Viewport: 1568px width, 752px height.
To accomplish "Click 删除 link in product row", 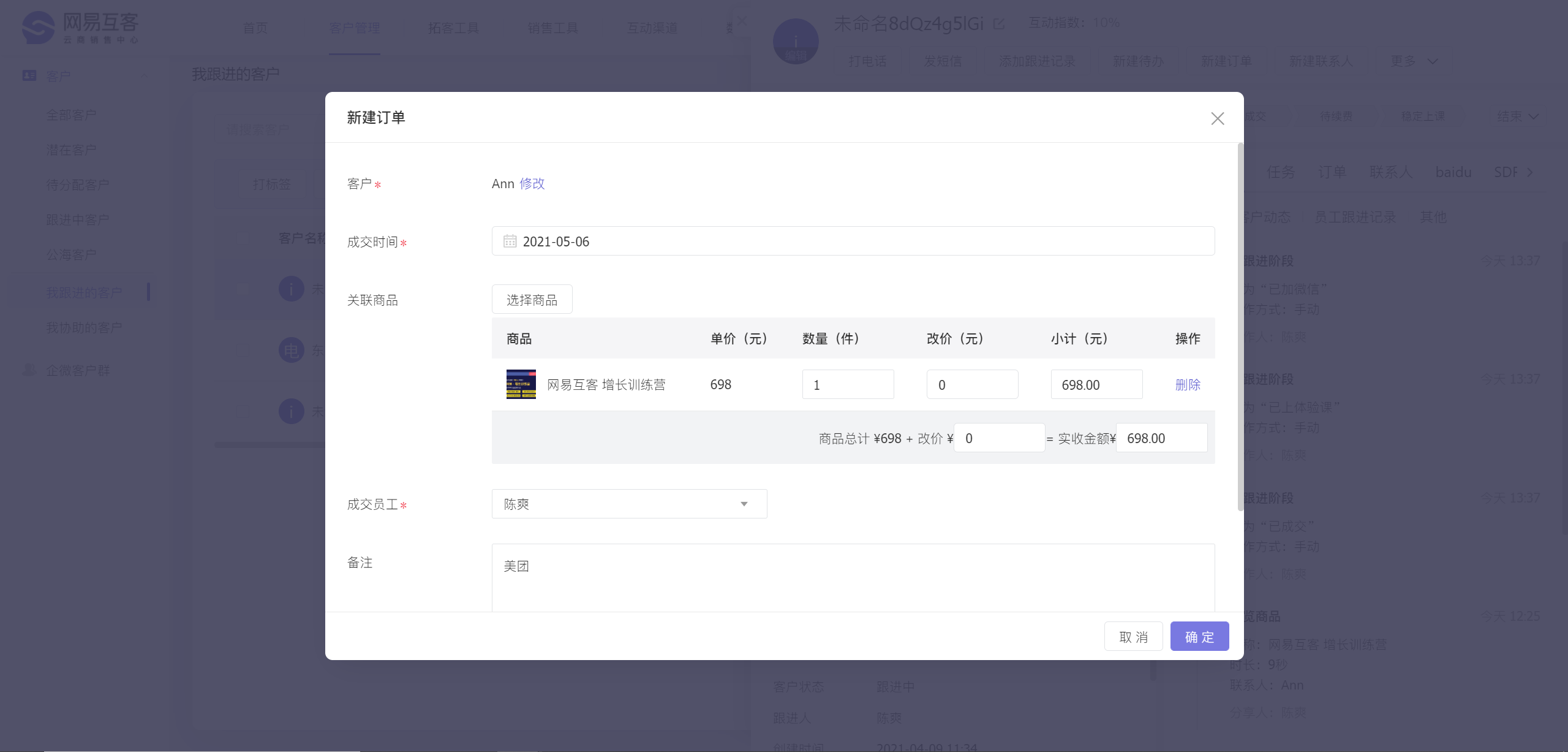I will (x=1188, y=384).
